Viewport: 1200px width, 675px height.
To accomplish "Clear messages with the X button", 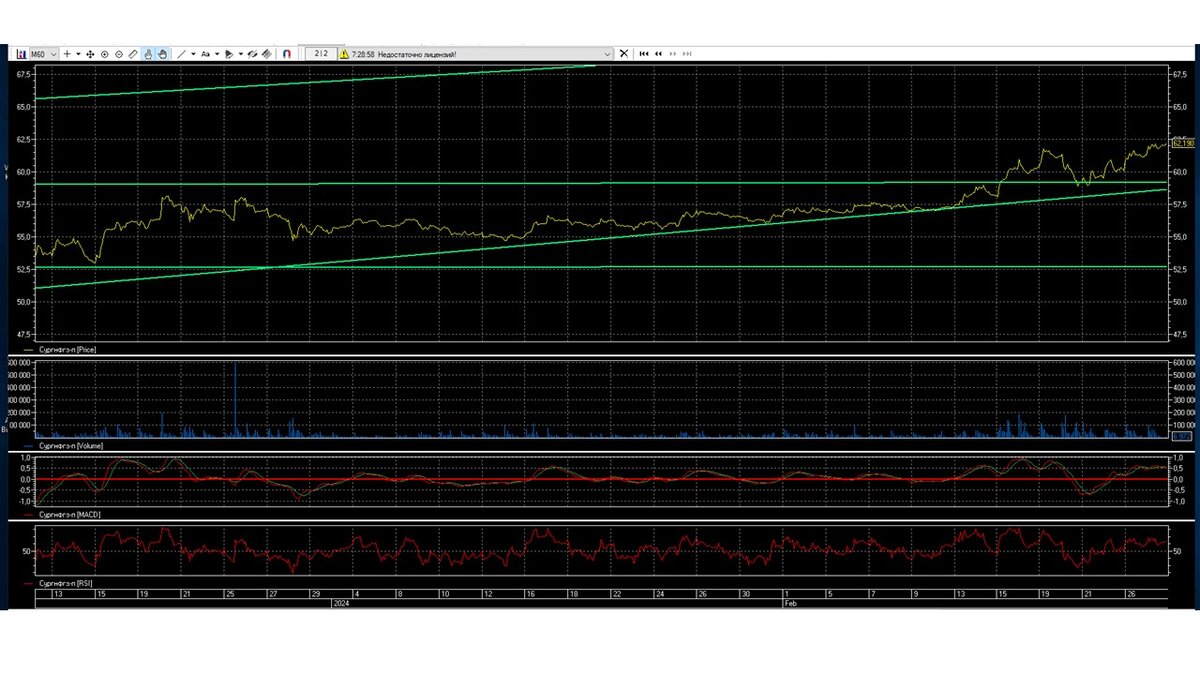I will [x=624, y=54].
